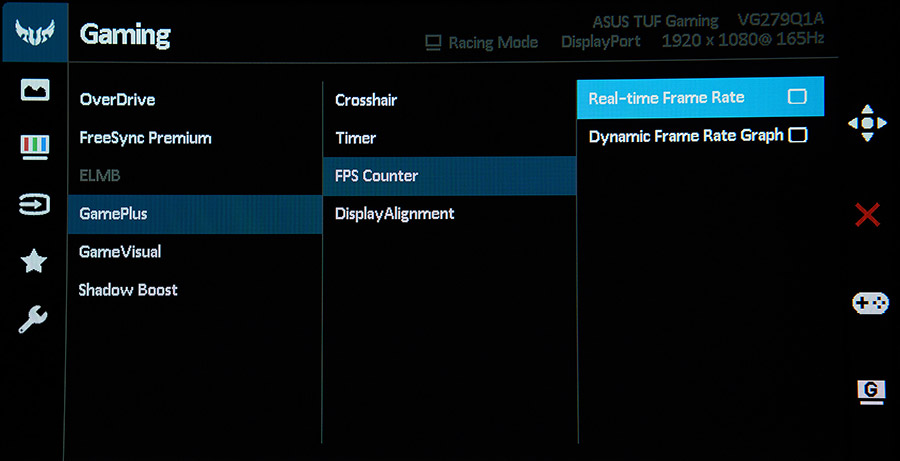Screen dimensions: 900x461
Task: Toggle the Real-time Frame Rate checkbox
Action: pos(797,96)
